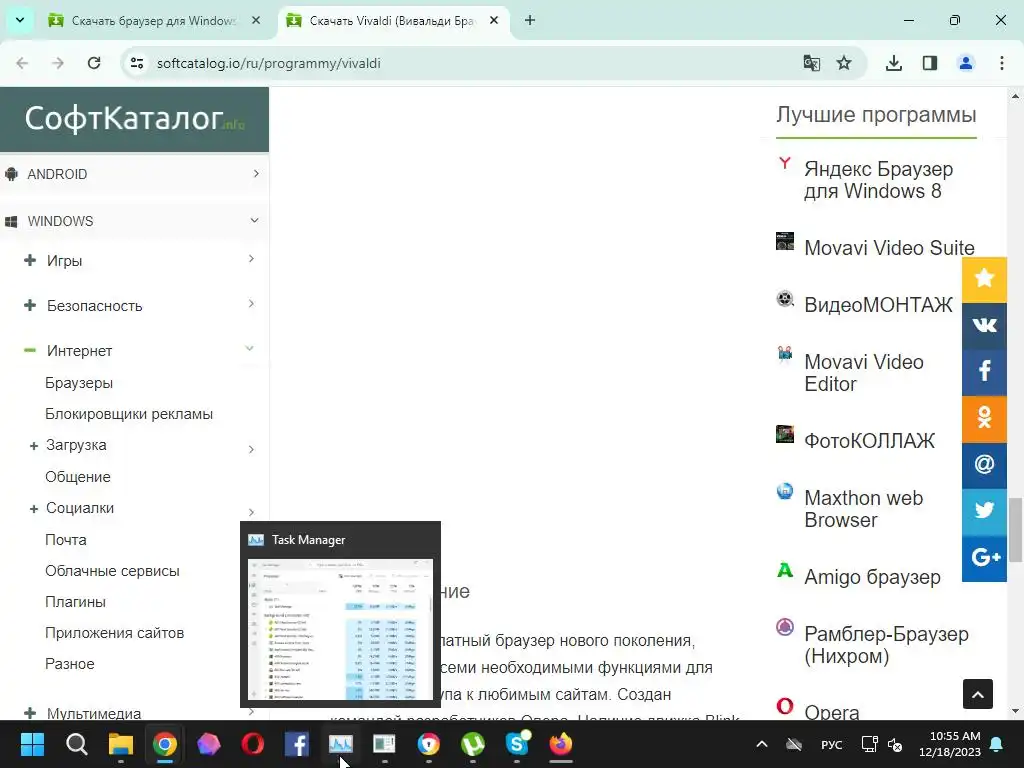This screenshot has width=1024, height=768.
Task: Open the Chrome downloads icon
Action: tap(893, 63)
